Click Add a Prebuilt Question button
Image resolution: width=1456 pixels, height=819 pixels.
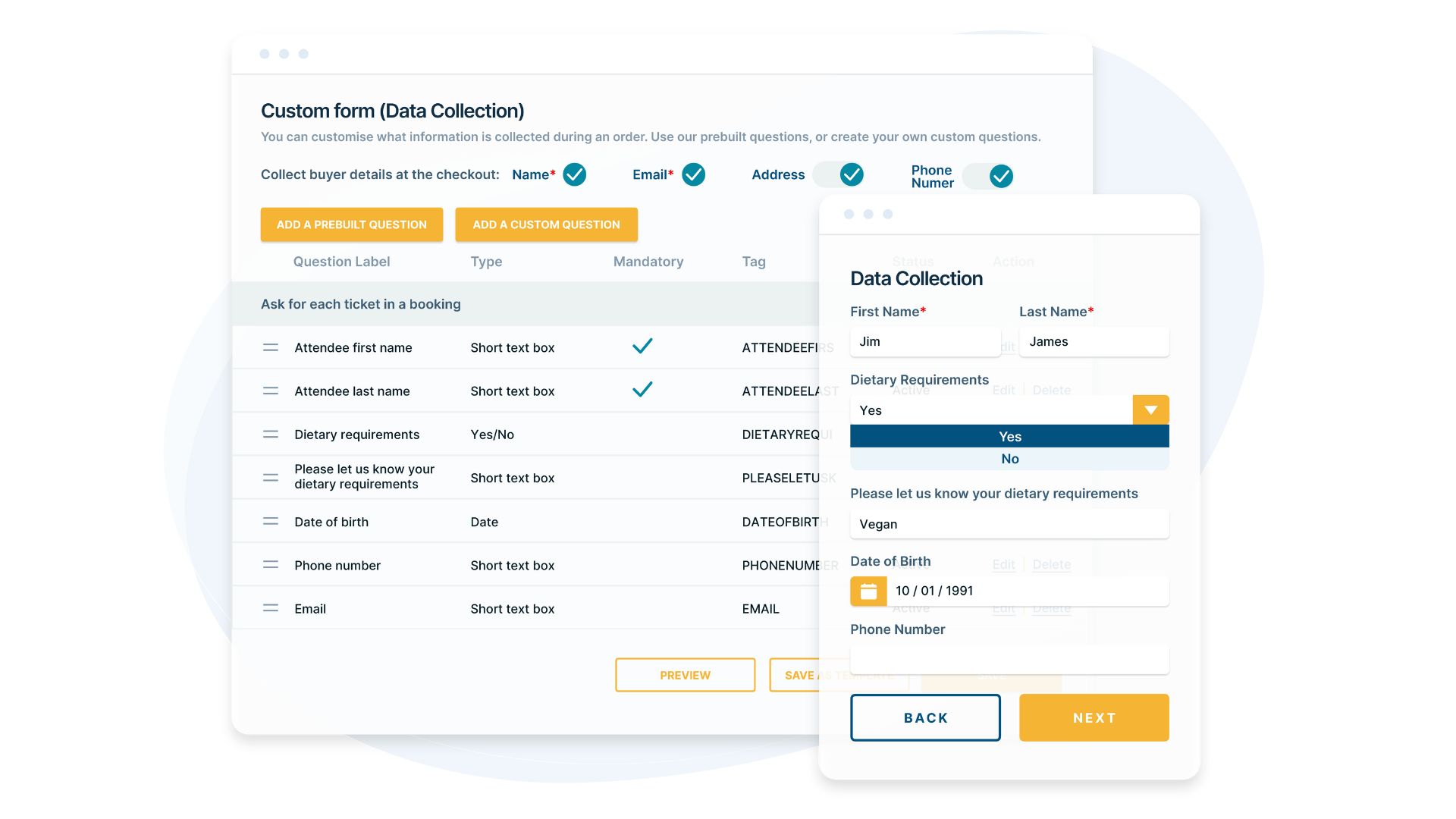coord(351,224)
